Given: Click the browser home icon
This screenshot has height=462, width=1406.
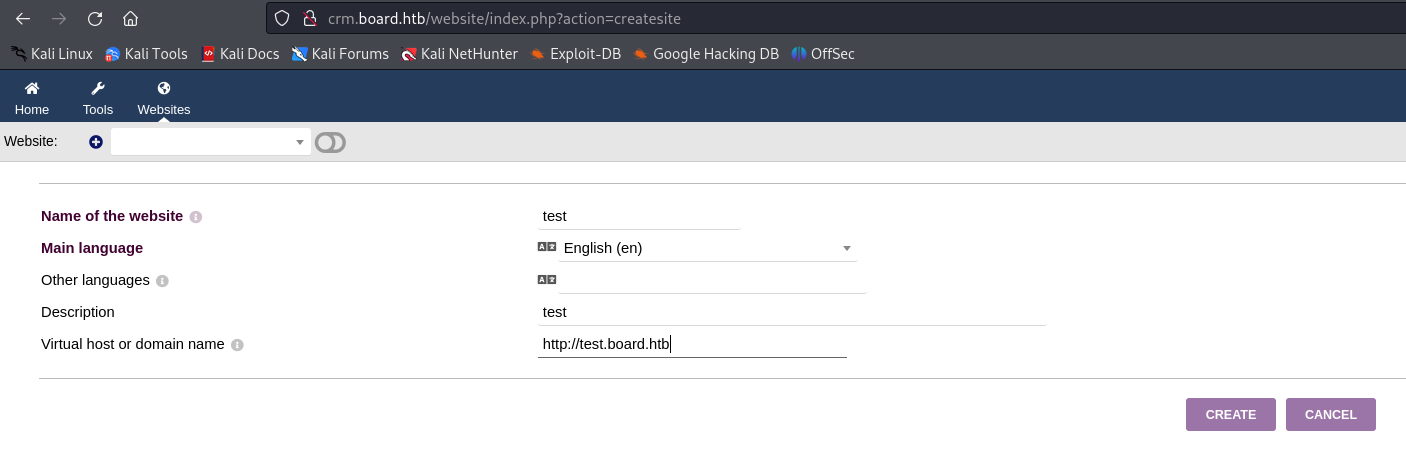Looking at the screenshot, I should coord(130,18).
